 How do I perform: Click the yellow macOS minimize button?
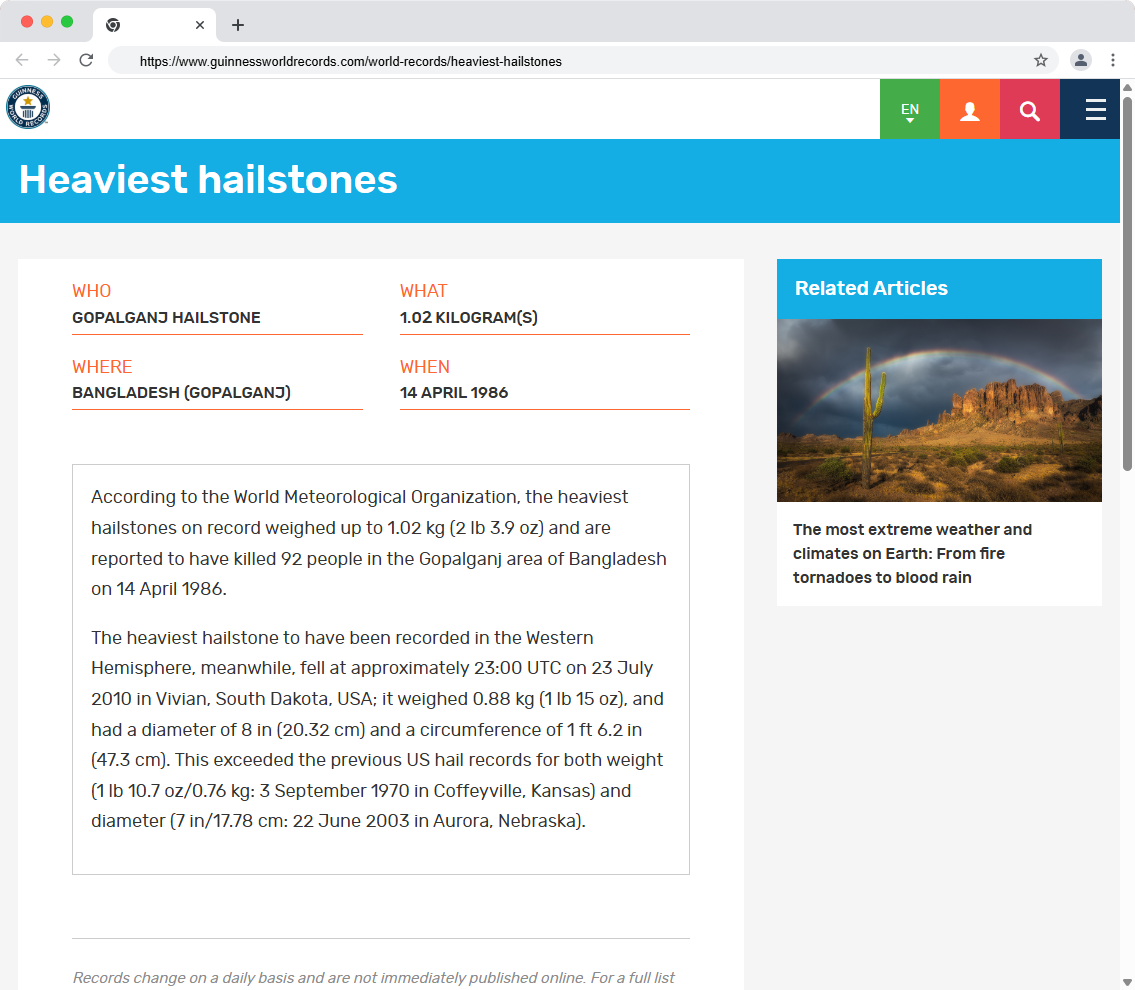[47, 22]
